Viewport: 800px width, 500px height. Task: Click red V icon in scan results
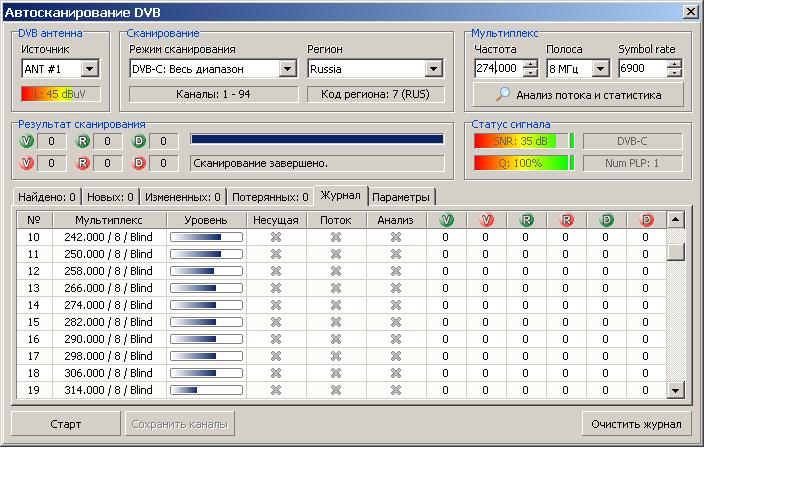pos(27,163)
